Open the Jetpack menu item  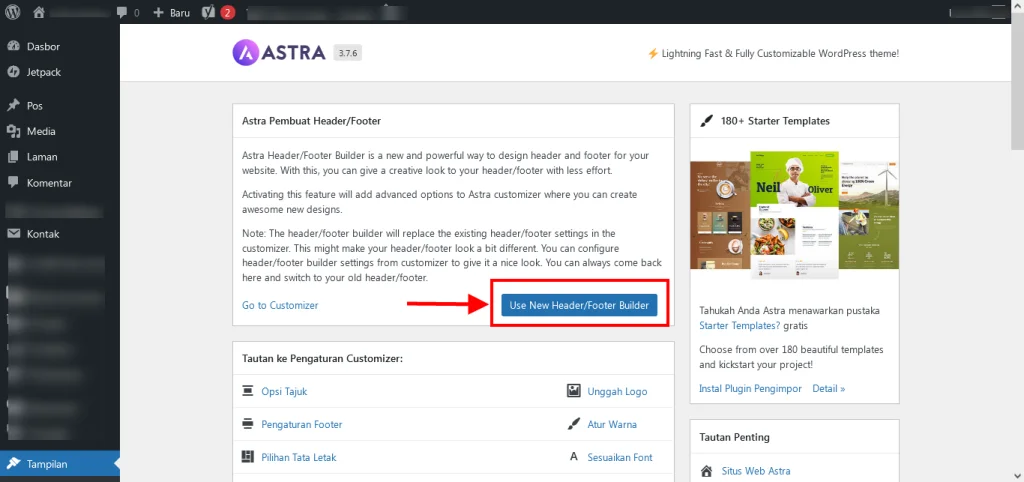(x=45, y=72)
